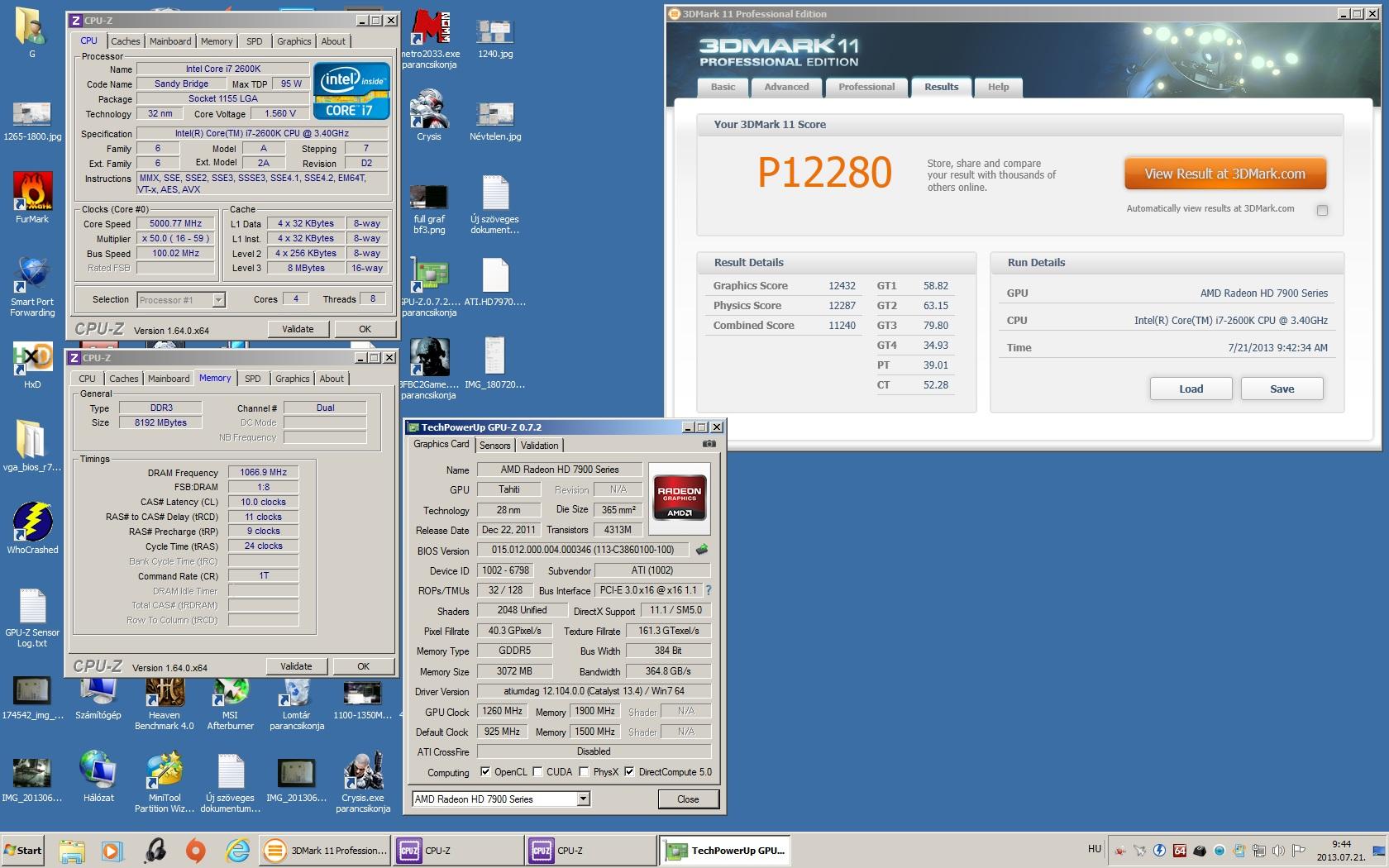The image size is (1389, 868).
Task: Open the SPD tab in the Memory CPU-Z window
Action: pos(253,379)
